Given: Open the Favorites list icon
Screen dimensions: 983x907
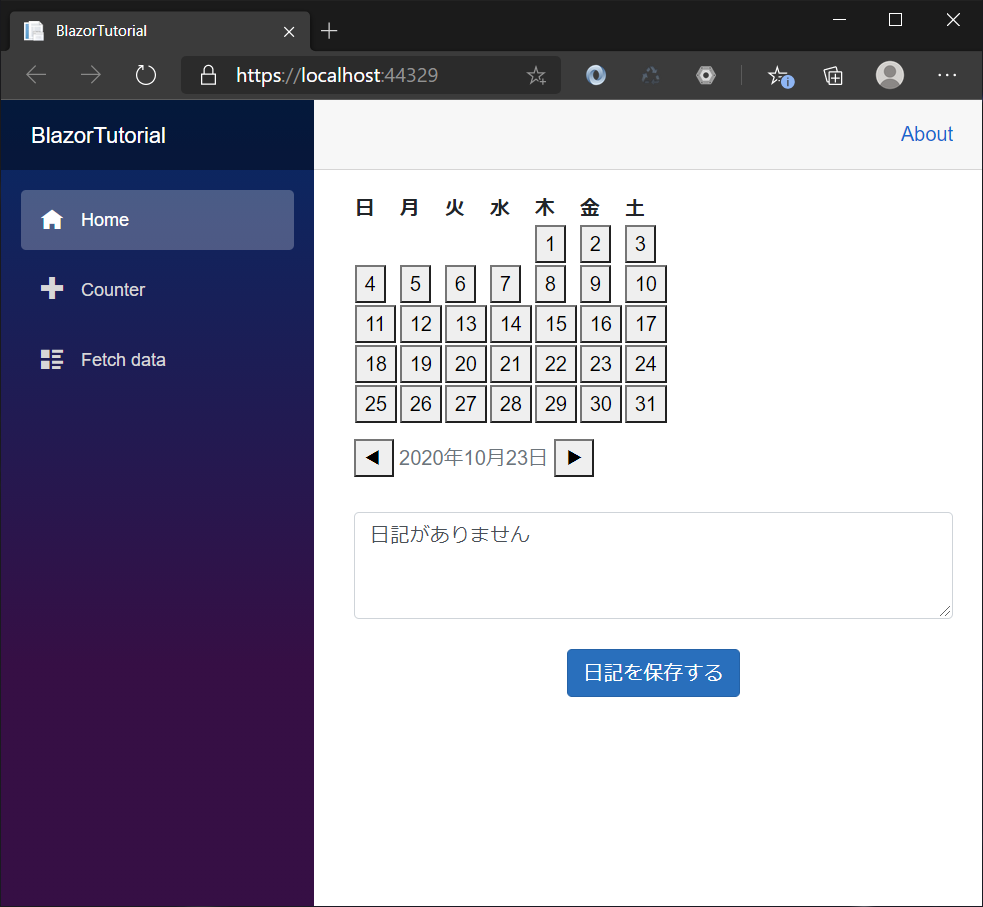Looking at the screenshot, I should [781, 76].
